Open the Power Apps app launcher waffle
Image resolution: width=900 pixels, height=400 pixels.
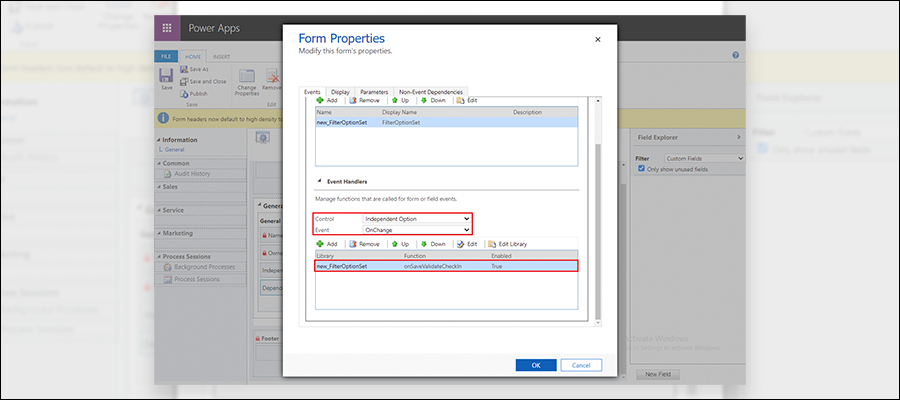coord(167,28)
